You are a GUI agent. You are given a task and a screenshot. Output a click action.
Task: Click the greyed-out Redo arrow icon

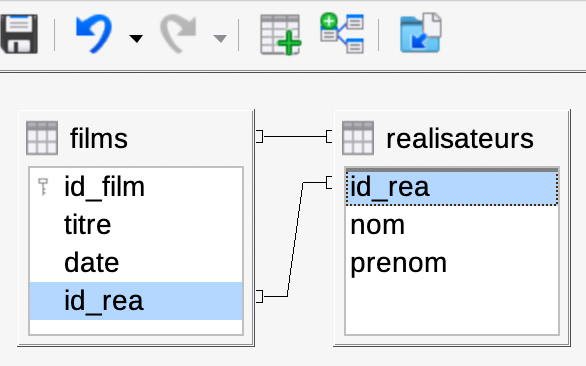178,34
